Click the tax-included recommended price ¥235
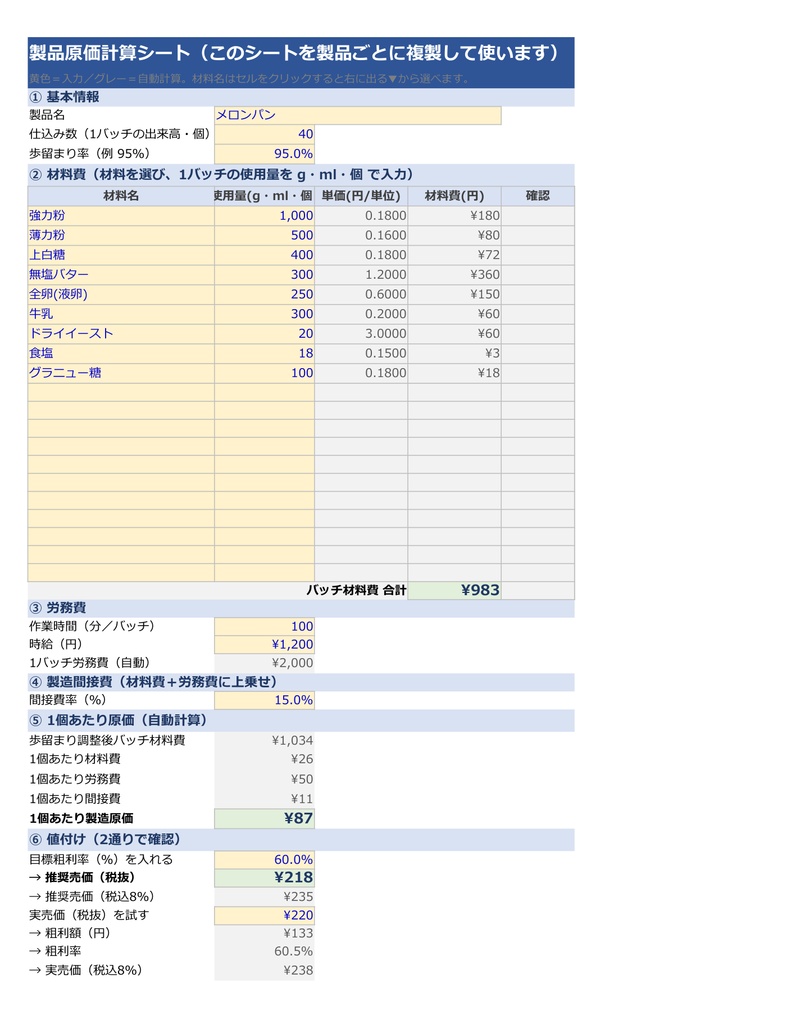 point(265,897)
